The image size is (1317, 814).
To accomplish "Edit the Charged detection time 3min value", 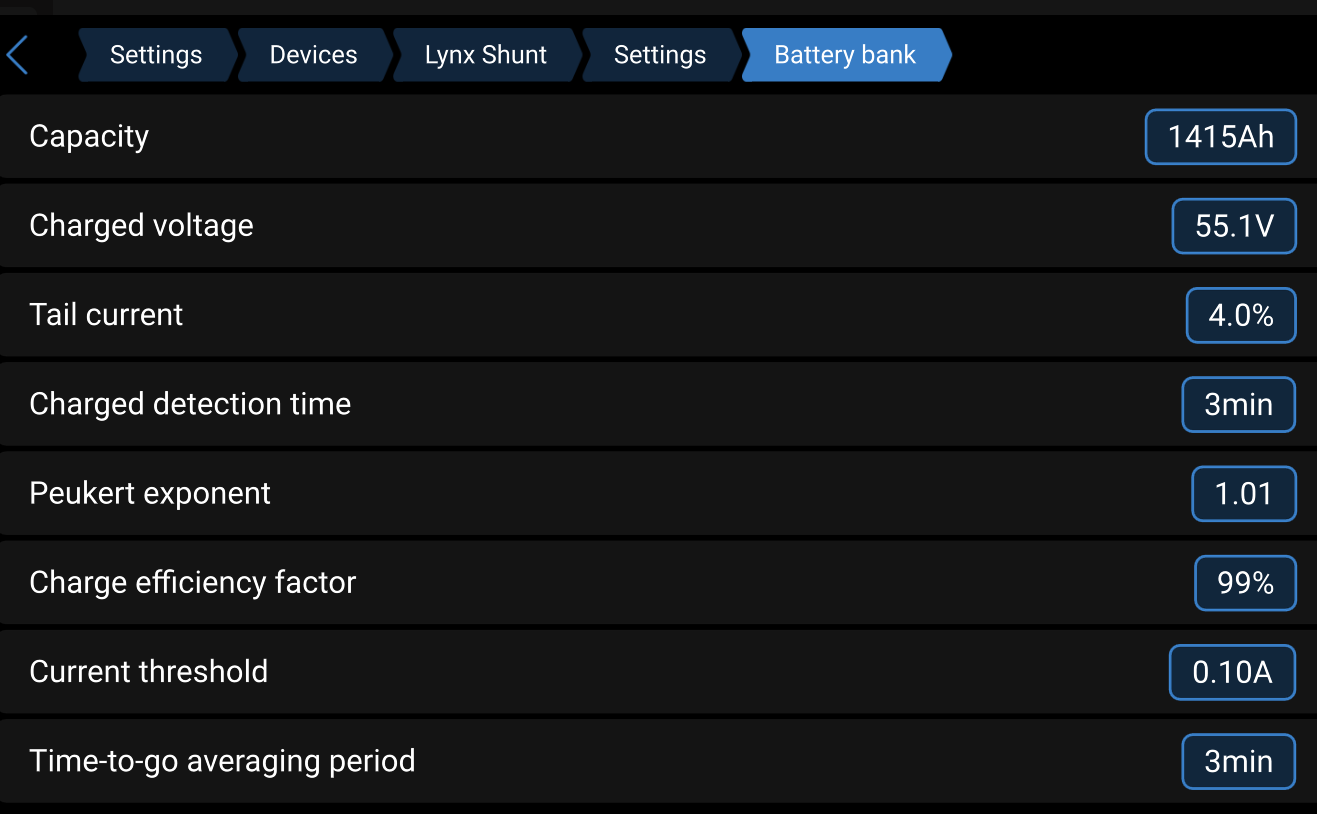I will [1238, 405].
